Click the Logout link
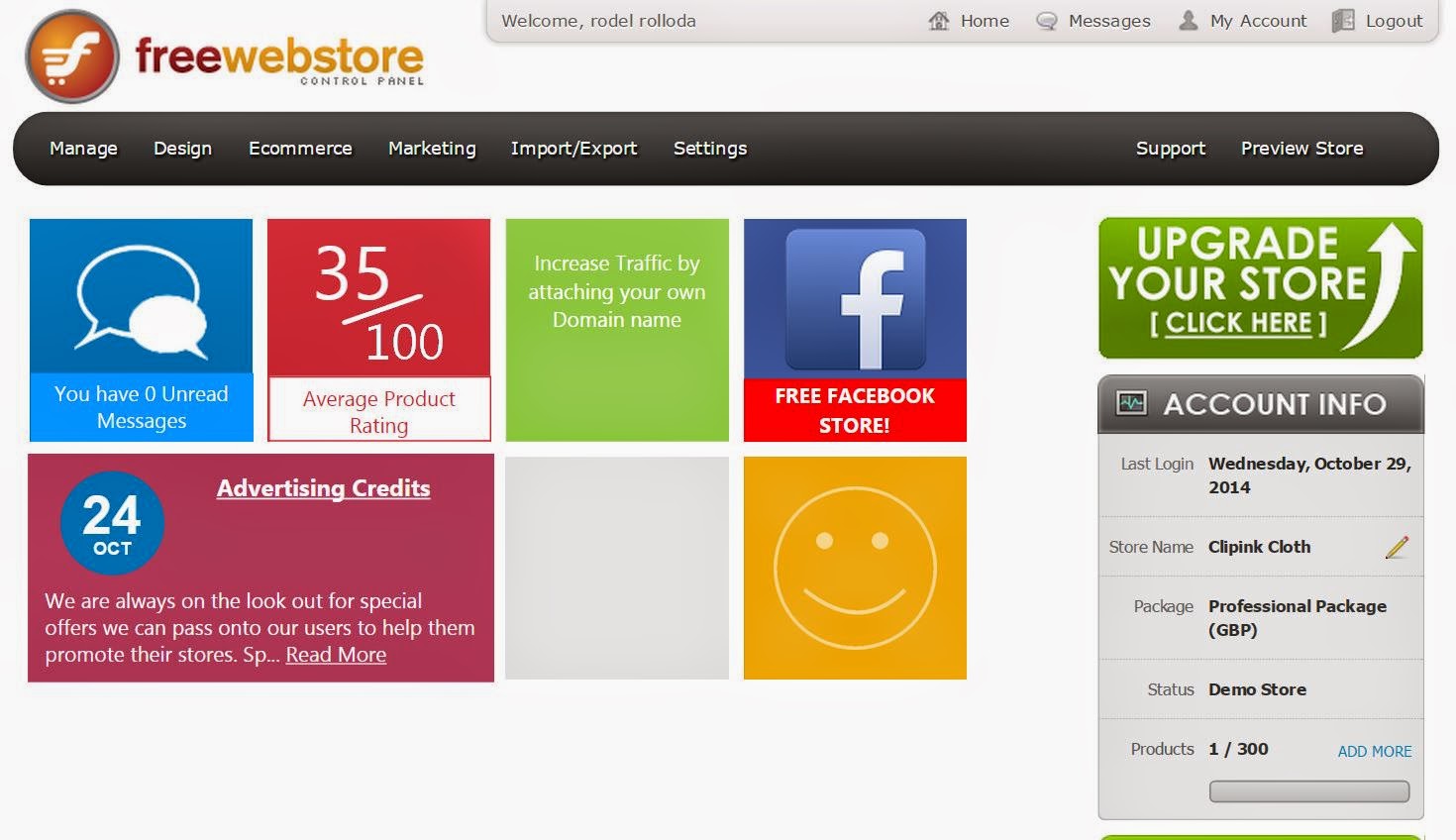The height and width of the screenshot is (840, 1456). 1394,21
